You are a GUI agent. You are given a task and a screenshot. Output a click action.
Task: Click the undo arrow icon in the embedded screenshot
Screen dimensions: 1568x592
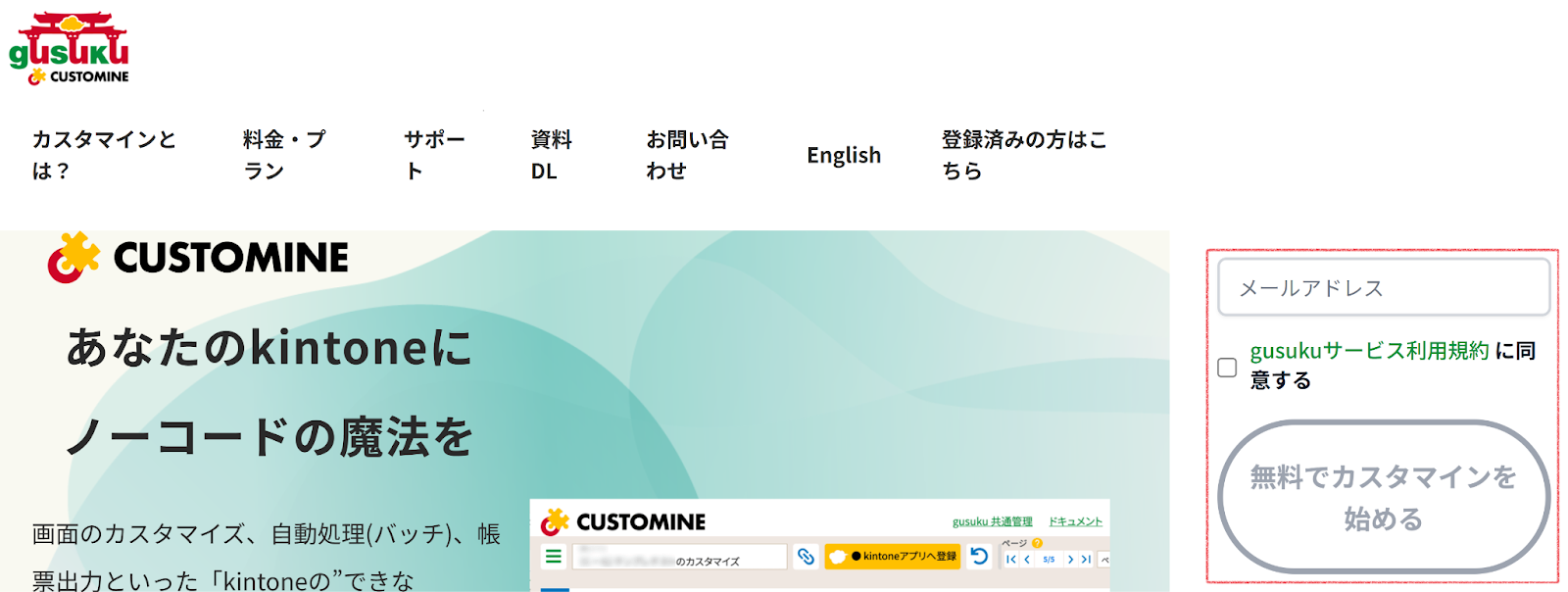[979, 557]
